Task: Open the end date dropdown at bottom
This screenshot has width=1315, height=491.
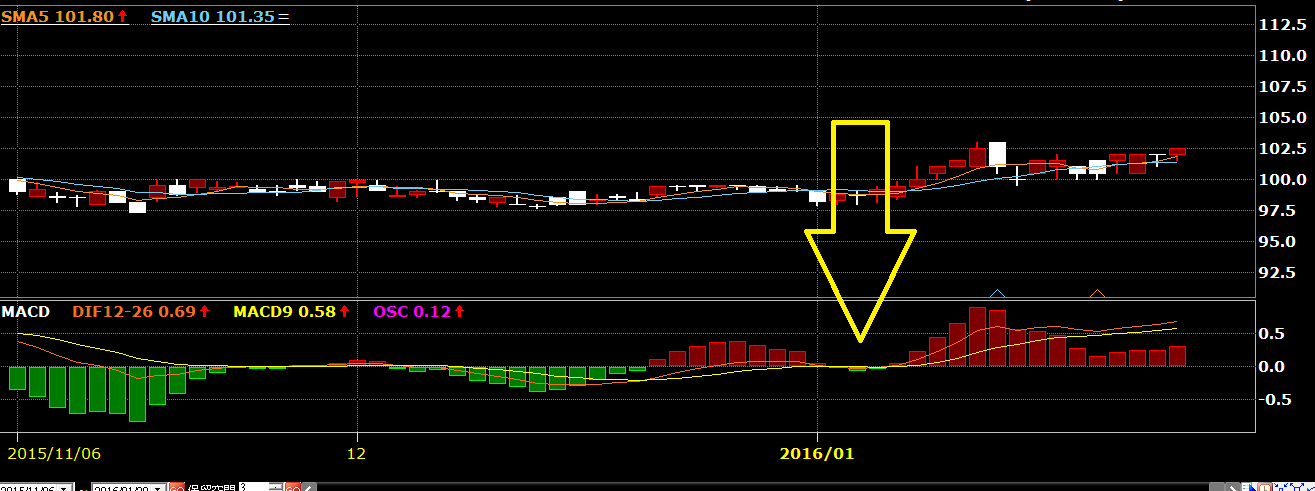Action: (157, 488)
